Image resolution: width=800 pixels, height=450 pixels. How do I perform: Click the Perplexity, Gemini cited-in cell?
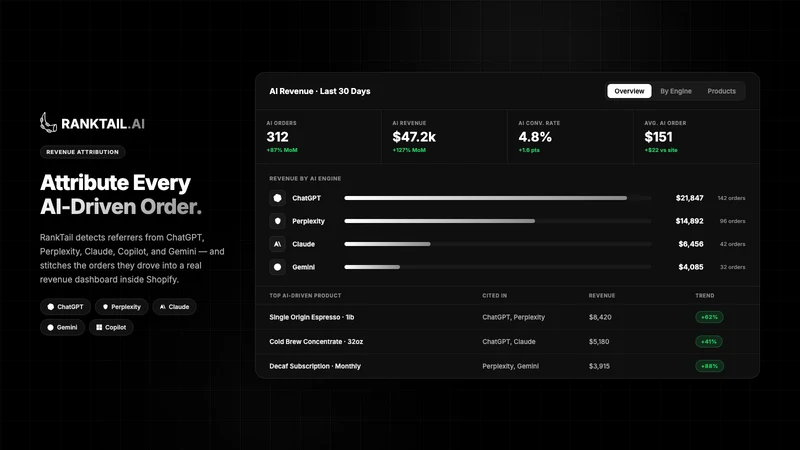(510, 366)
